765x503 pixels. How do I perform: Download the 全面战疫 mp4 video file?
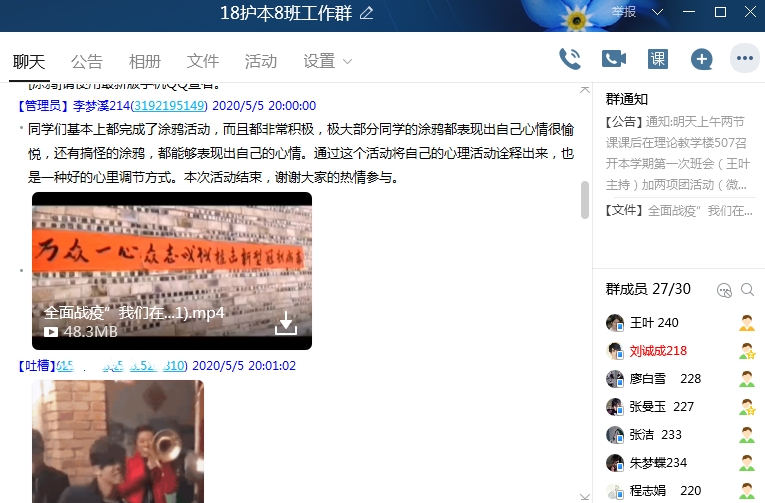(x=286, y=322)
